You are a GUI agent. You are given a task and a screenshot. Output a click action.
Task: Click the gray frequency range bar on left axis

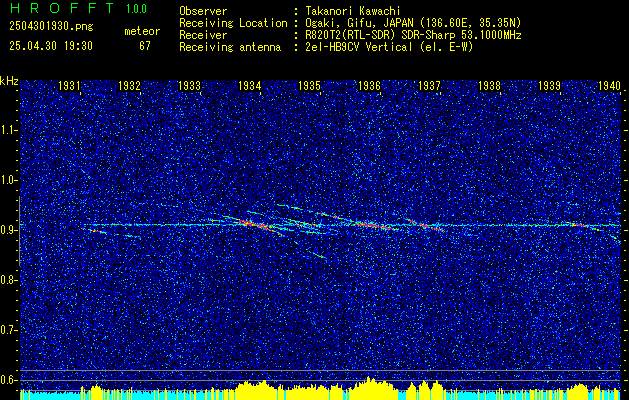tap(20, 231)
